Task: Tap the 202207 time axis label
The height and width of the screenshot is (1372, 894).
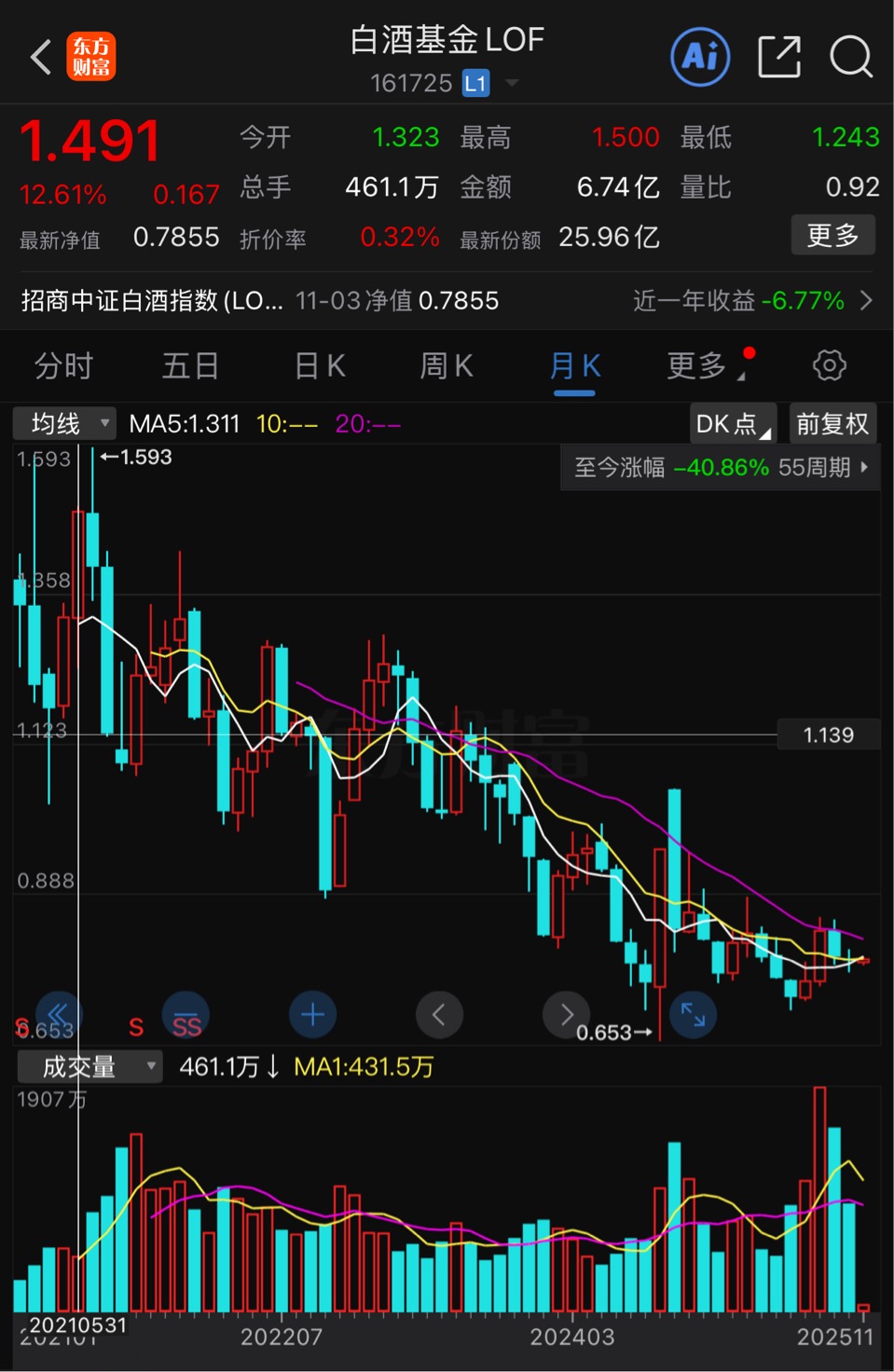Action: pos(282,1337)
